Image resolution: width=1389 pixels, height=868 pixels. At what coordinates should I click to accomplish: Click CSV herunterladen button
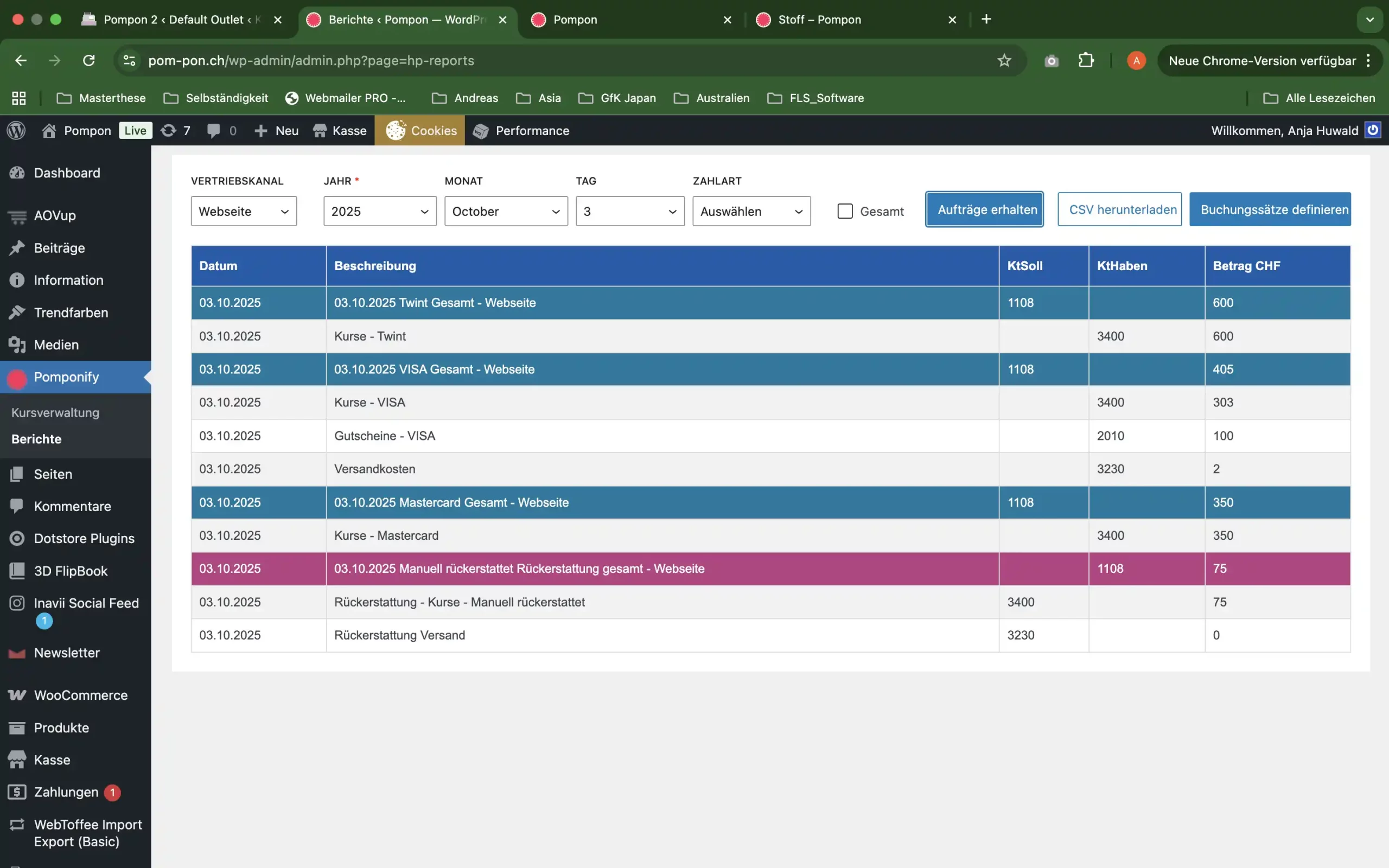coord(1119,209)
